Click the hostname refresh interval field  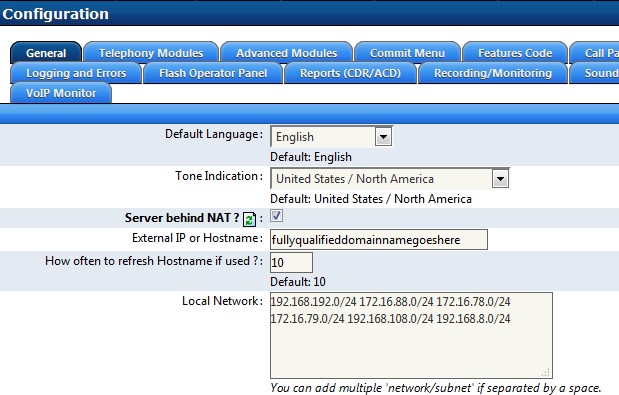click(x=291, y=262)
